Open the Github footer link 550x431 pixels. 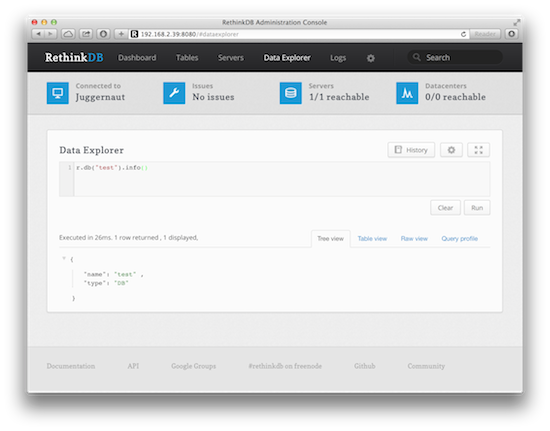(364, 366)
